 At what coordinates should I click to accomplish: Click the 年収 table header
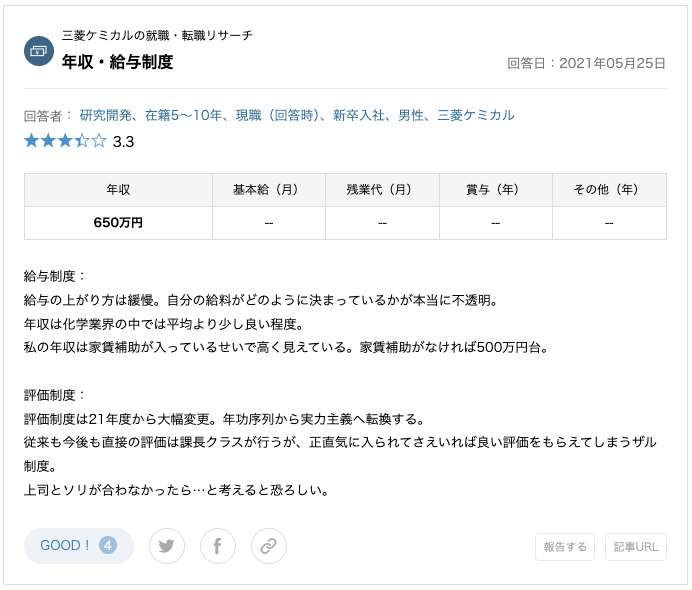coord(118,190)
